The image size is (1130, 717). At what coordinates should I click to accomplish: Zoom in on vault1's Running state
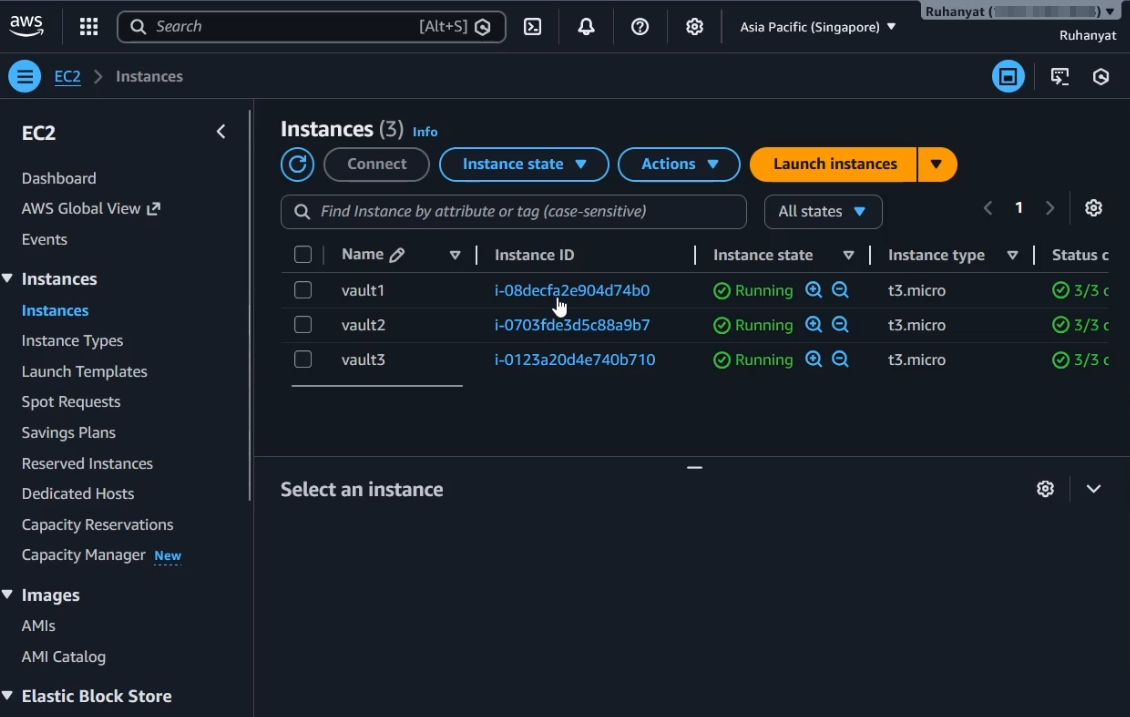click(x=813, y=289)
